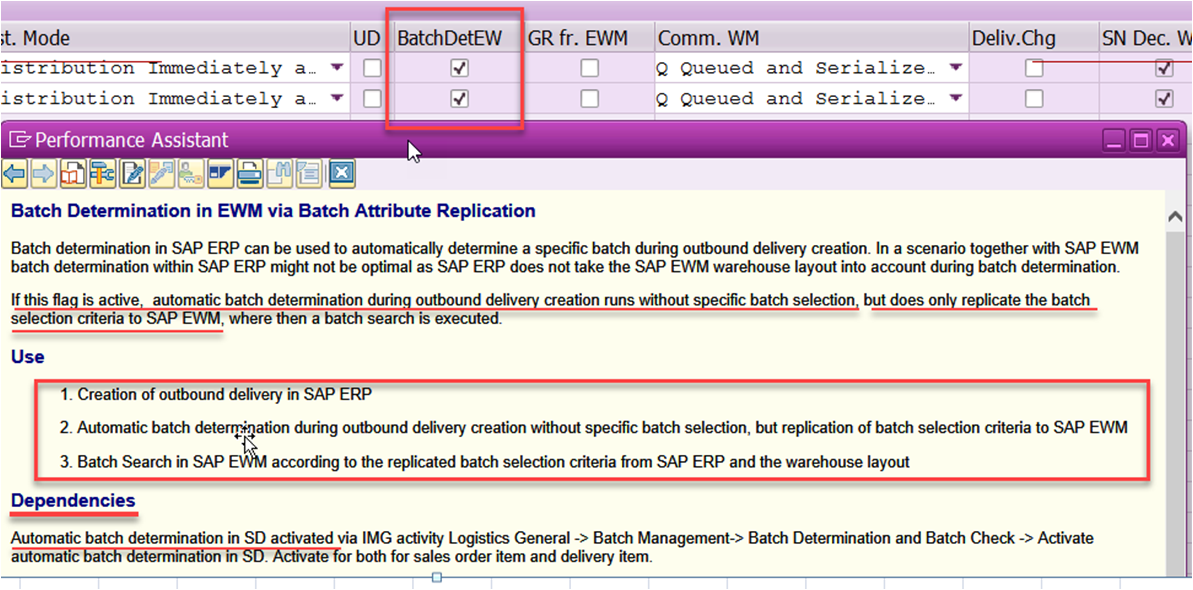Viewport: 1193px width, 590px height.
Task: Toggle Deliv.Chg checkbox in first row
Action: (1034, 69)
